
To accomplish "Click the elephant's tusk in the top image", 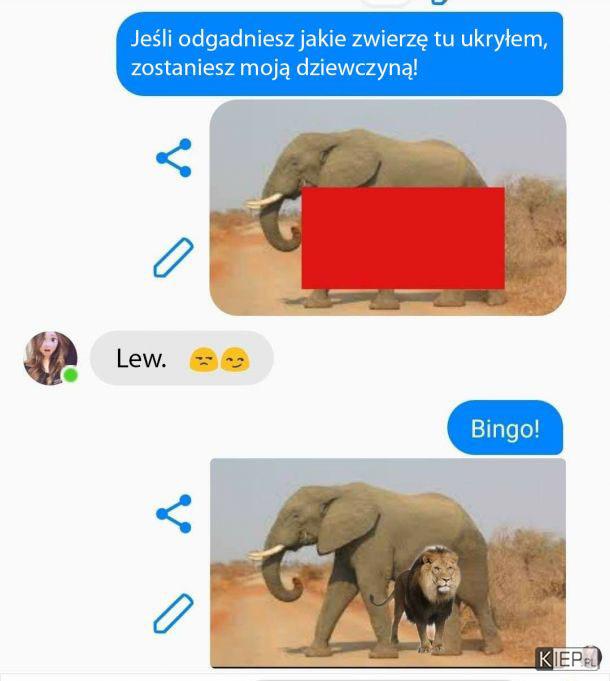I will [264, 202].
